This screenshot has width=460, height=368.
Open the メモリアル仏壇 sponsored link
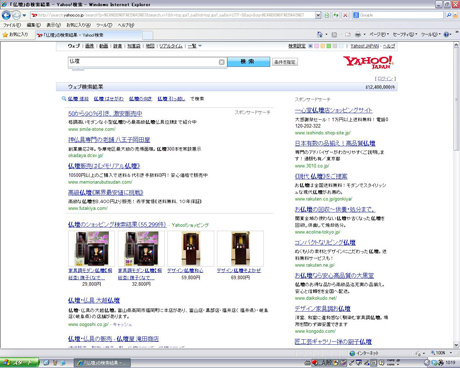[x=104, y=166]
